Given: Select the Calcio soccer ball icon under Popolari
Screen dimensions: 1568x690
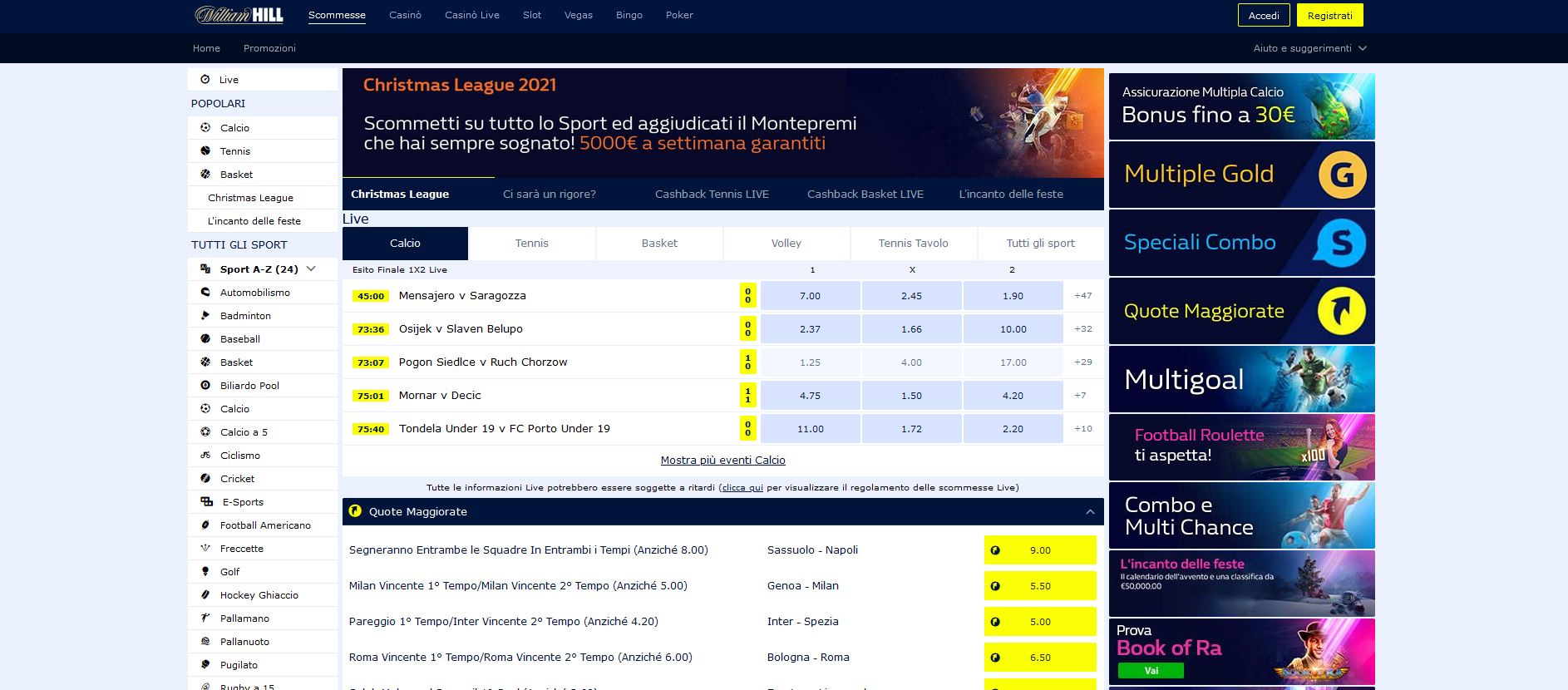Looking at the screenshot, I should point(205,127).
